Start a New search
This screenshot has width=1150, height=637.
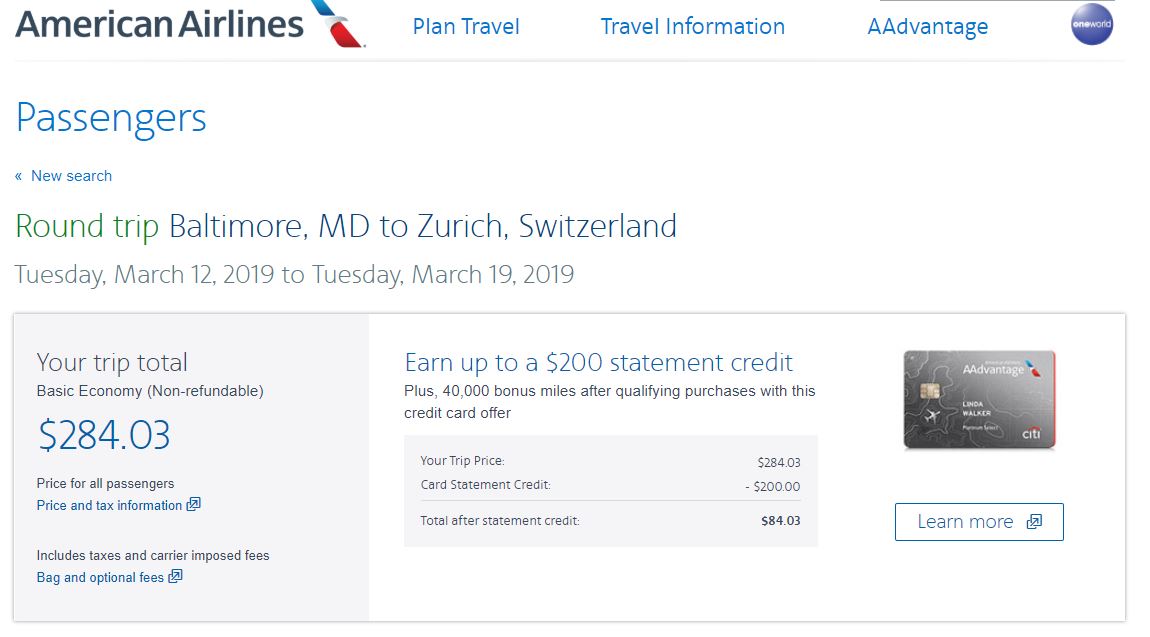[x=71, y=176]
